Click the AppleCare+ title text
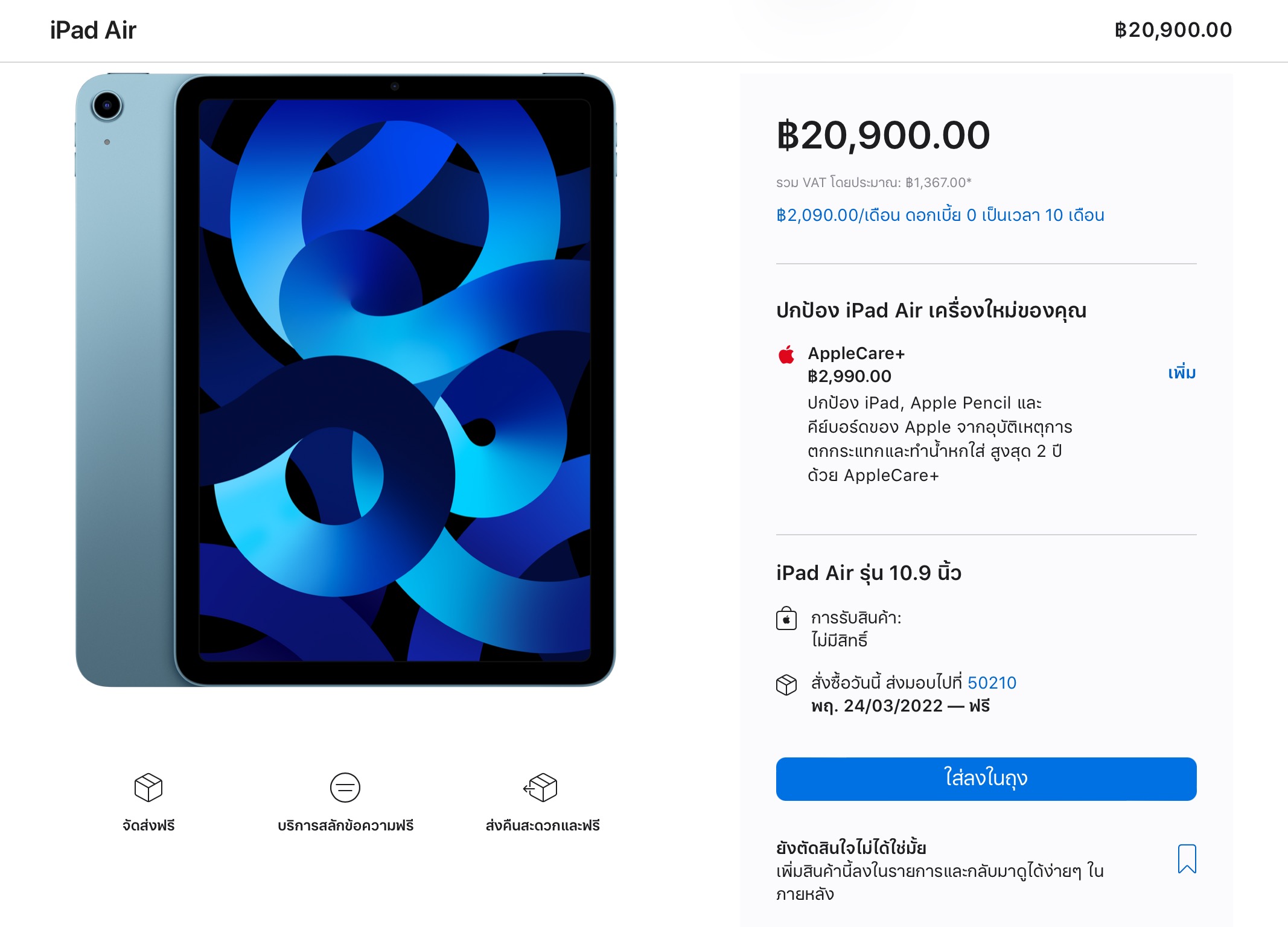Image resolution: width=1288 pixels, height=927 pixels. (x=856, y=353)
